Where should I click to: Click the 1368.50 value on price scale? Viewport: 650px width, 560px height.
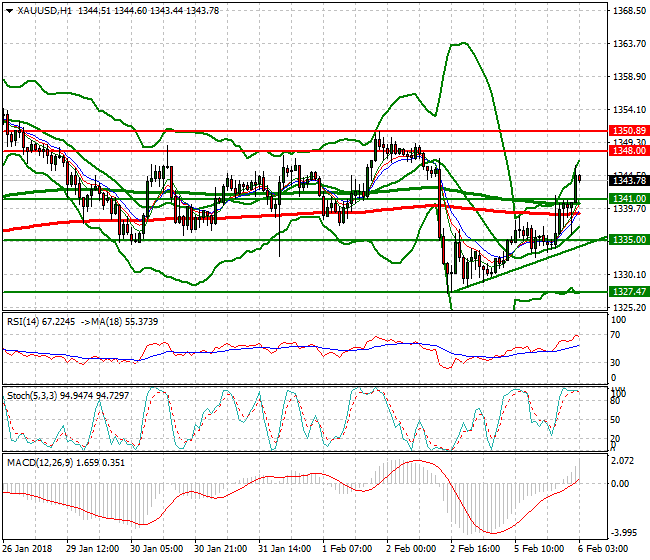click(x=626, y=11)
